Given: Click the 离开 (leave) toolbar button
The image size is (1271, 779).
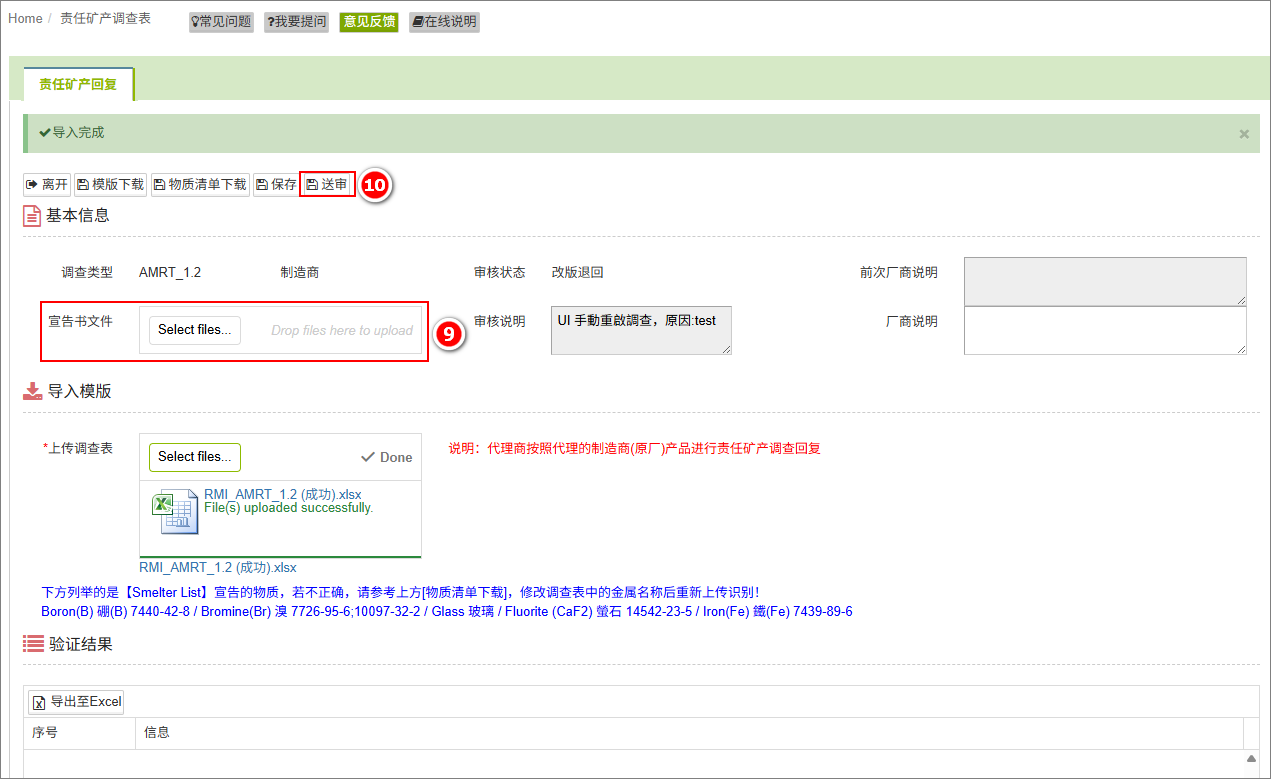Looking at the screenshot, I should point(47,184).
